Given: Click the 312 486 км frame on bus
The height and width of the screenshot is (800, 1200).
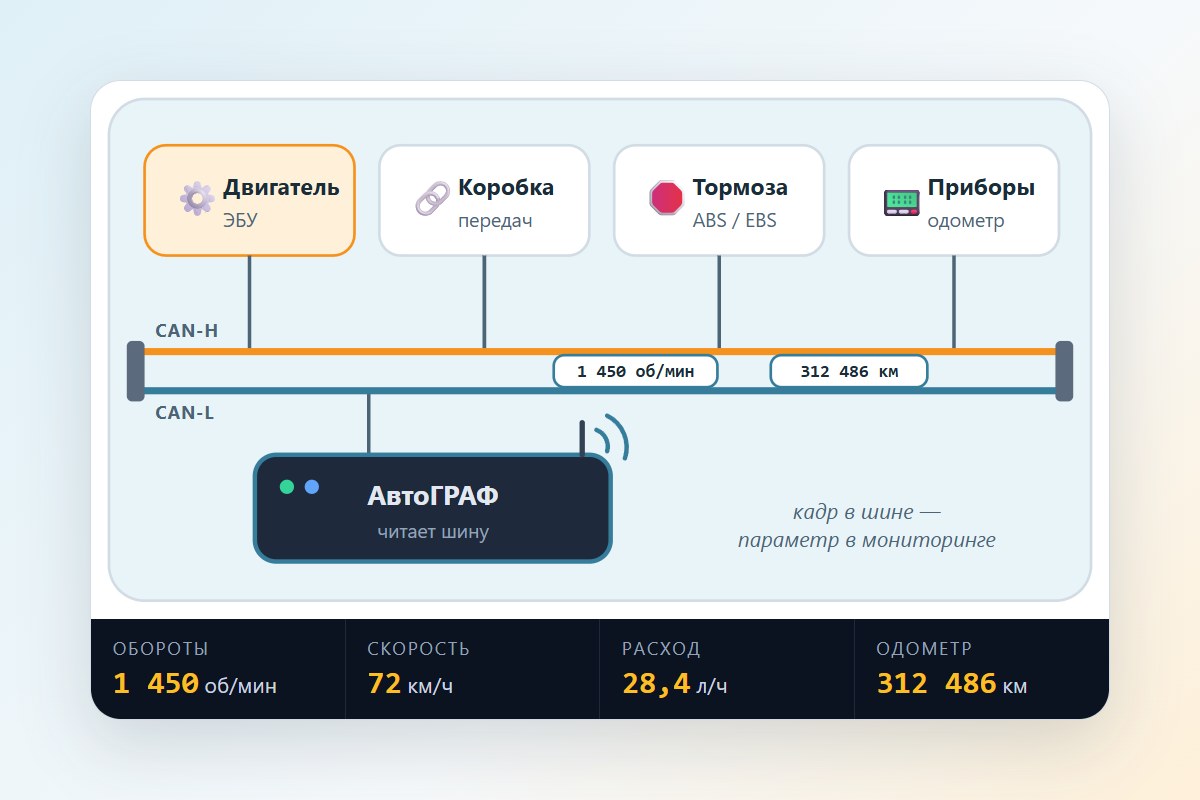Looking at the screenshot, I should click(x=849, y=371).
